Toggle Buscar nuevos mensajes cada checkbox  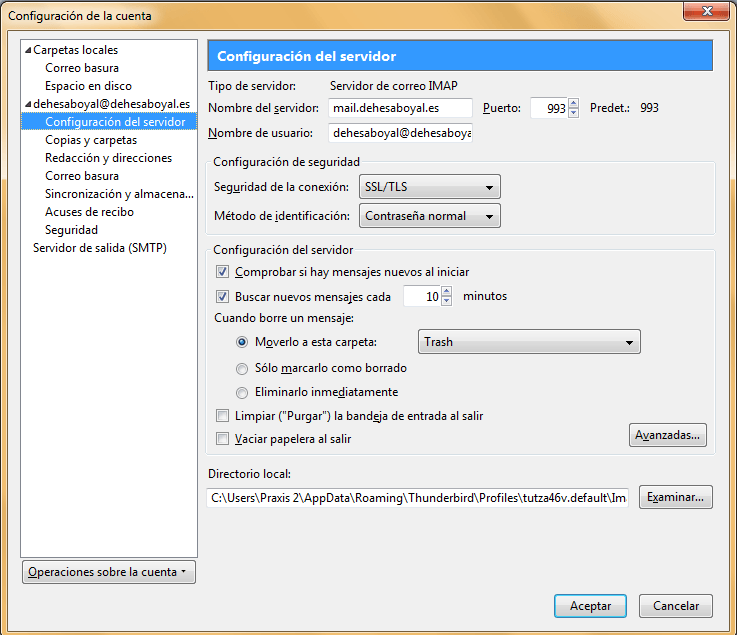(222, 297)
